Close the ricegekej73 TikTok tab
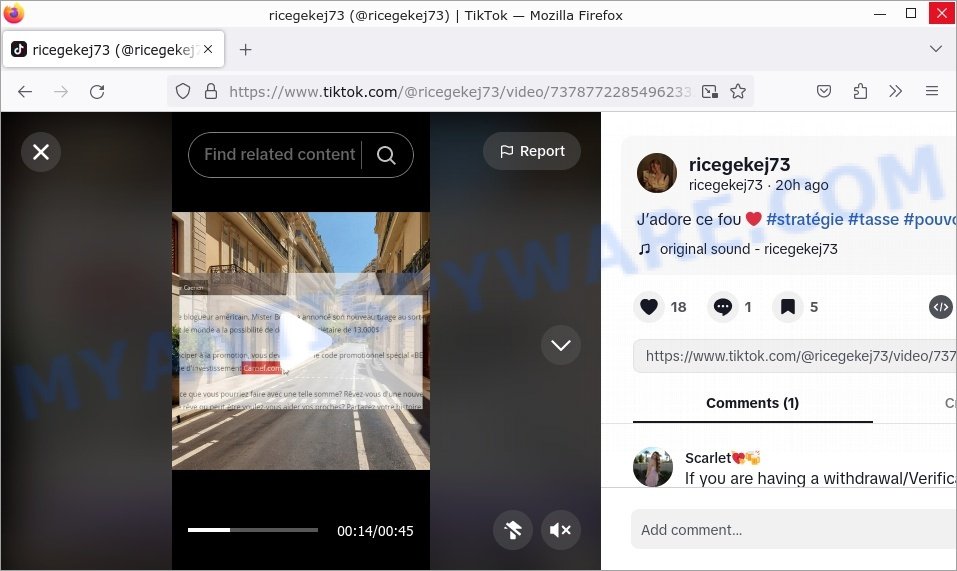 pyautogui.click(x=208, y=49)
